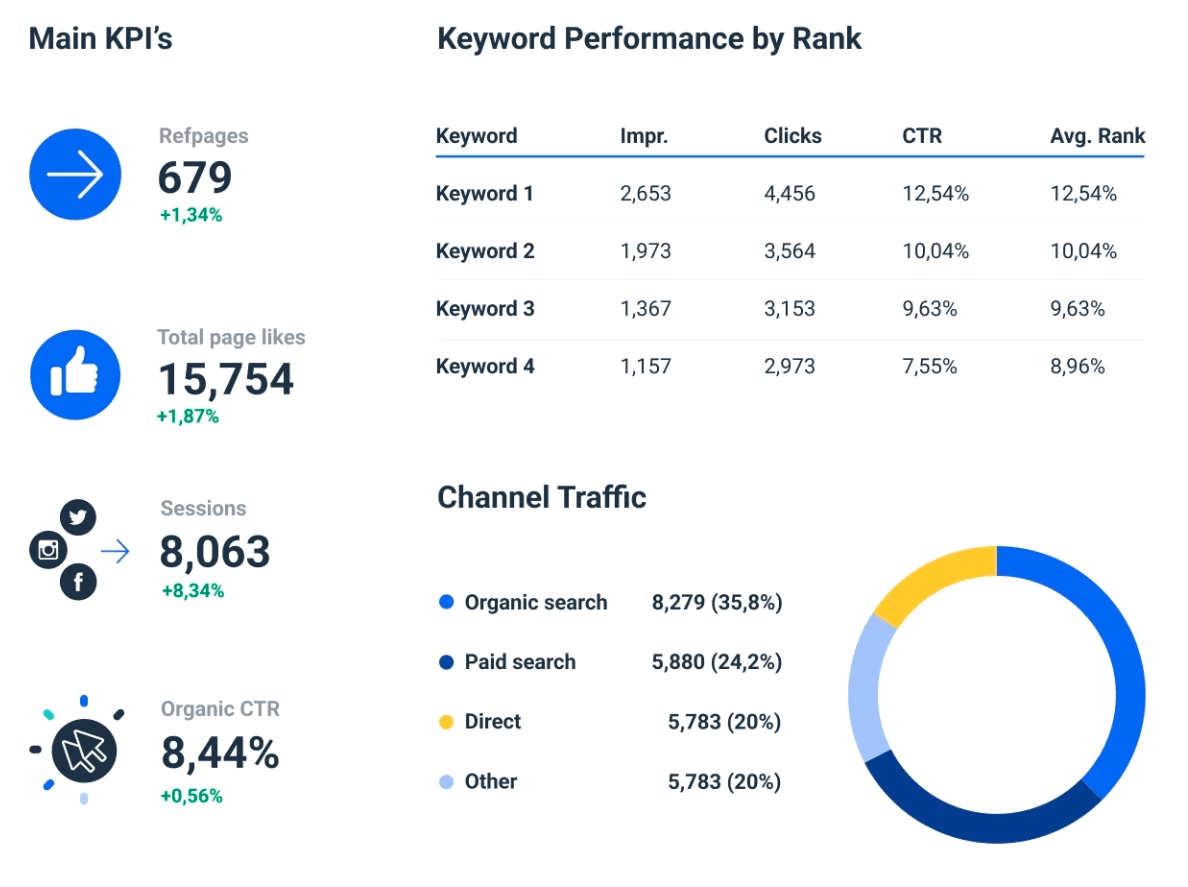Toggle the Direct channel legend entry
Screen dimensions: 1188x887
[x=448, y=721]
